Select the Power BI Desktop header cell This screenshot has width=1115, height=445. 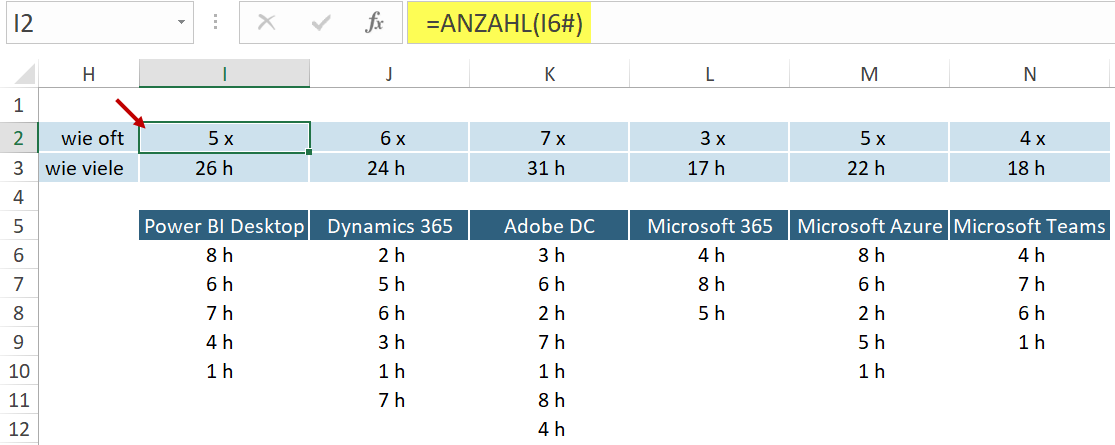[x=224, y=226]
